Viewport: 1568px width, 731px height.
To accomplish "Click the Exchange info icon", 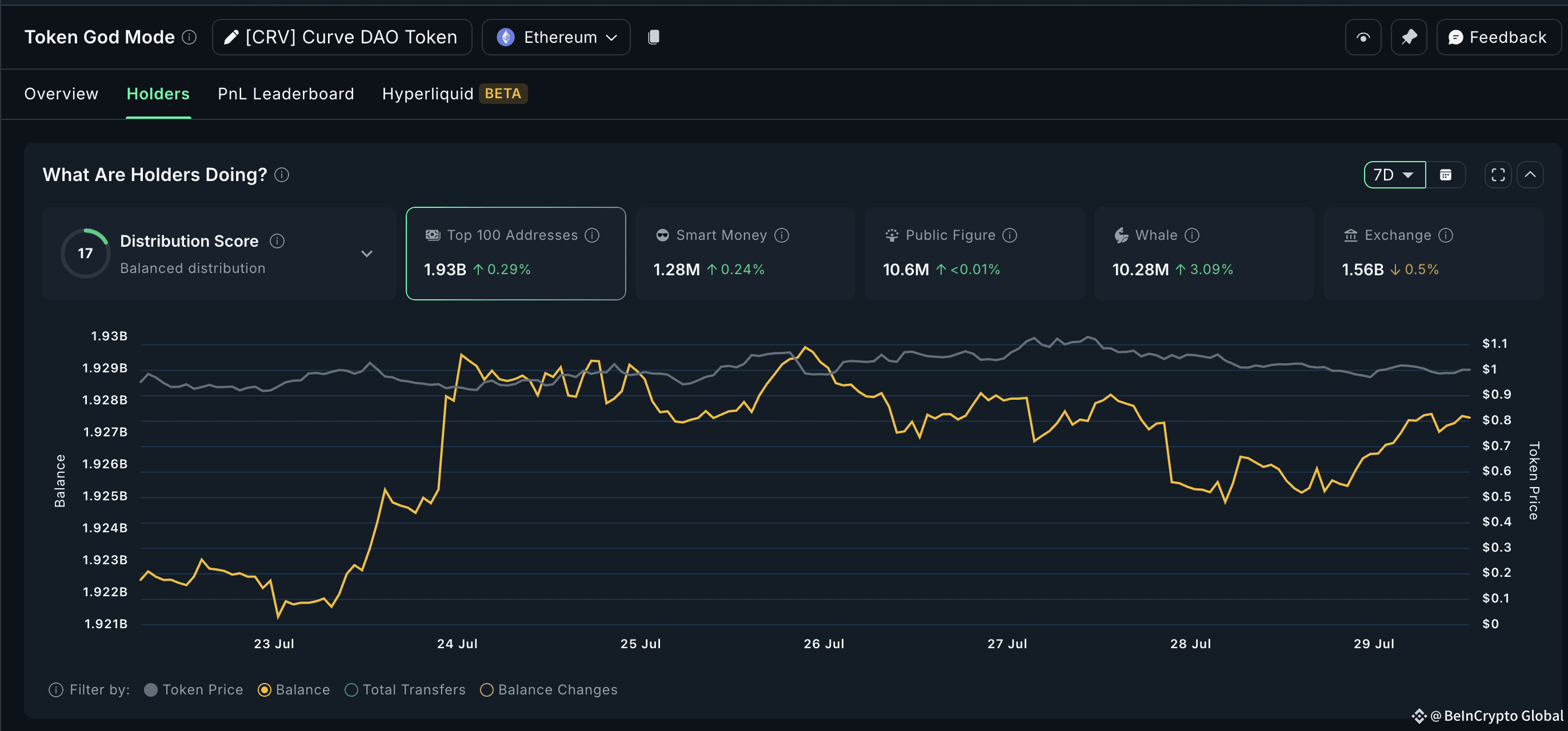I will tap(1446, 235).
